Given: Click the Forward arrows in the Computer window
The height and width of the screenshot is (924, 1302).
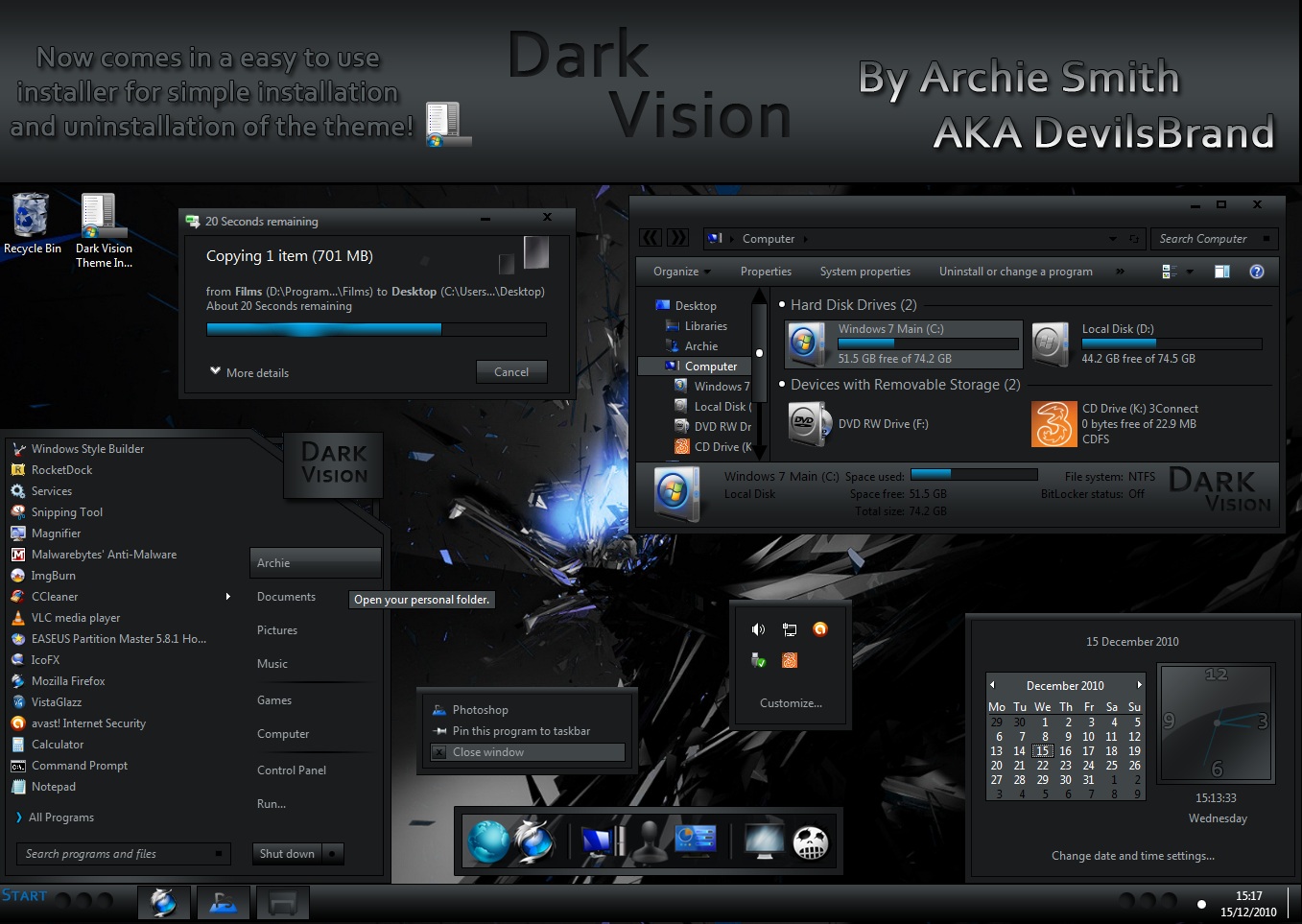Looking at the screenshot, I should click(x=677, y=238).
